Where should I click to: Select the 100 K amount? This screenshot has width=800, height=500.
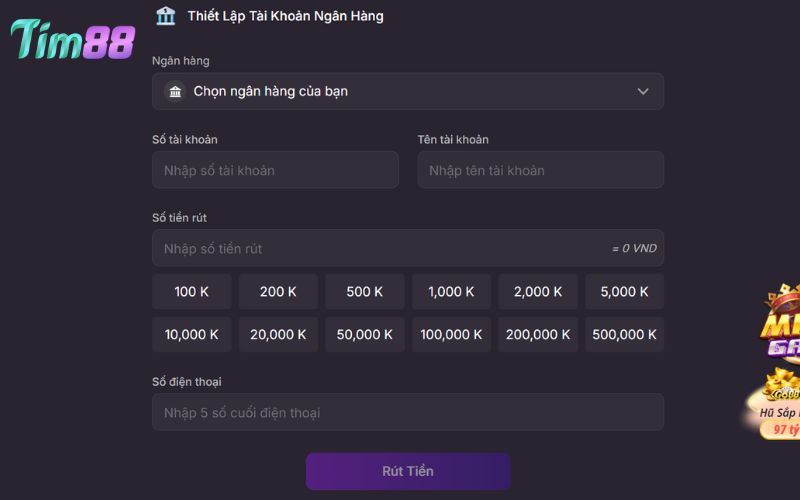coord(192,292)
